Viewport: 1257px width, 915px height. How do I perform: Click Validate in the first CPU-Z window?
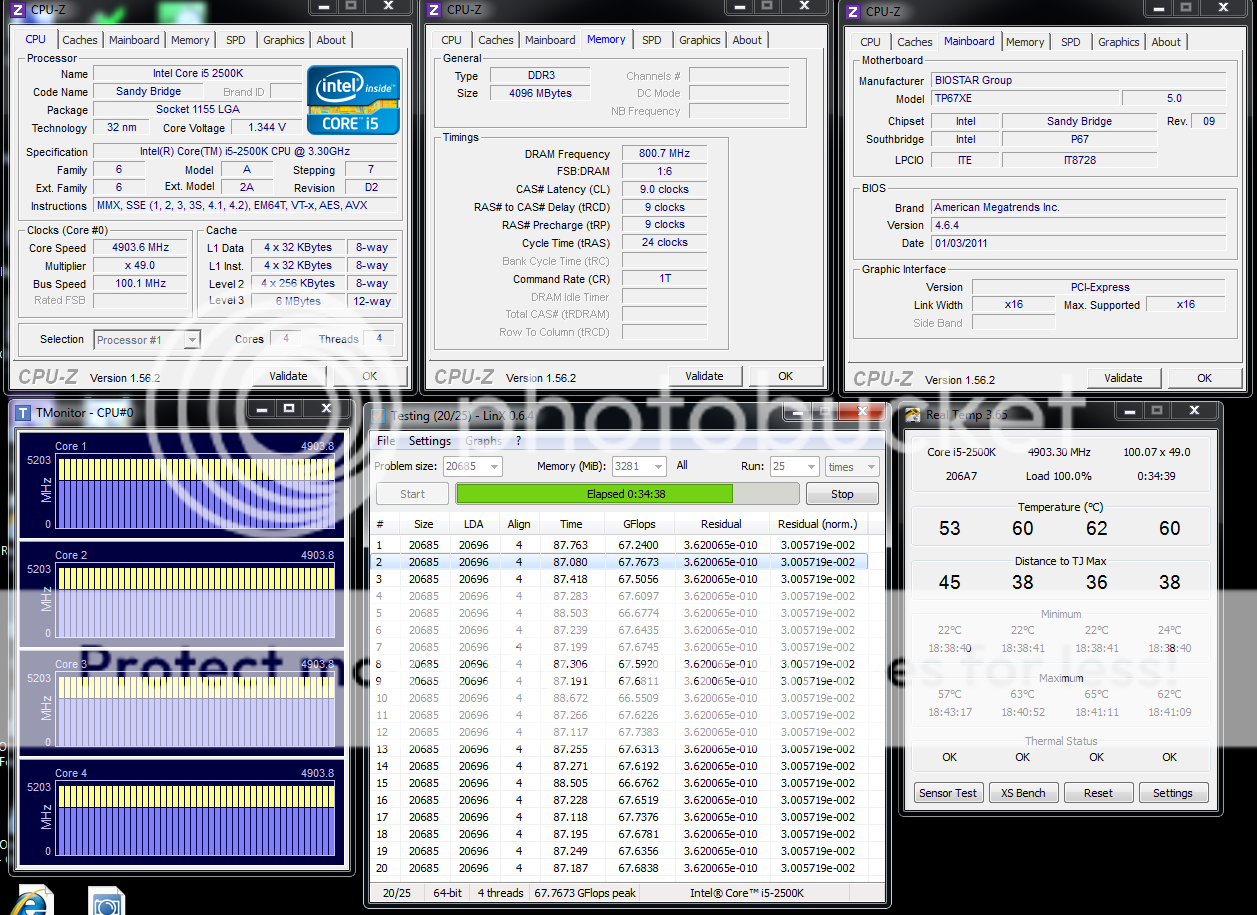click(x=288, y=376)
